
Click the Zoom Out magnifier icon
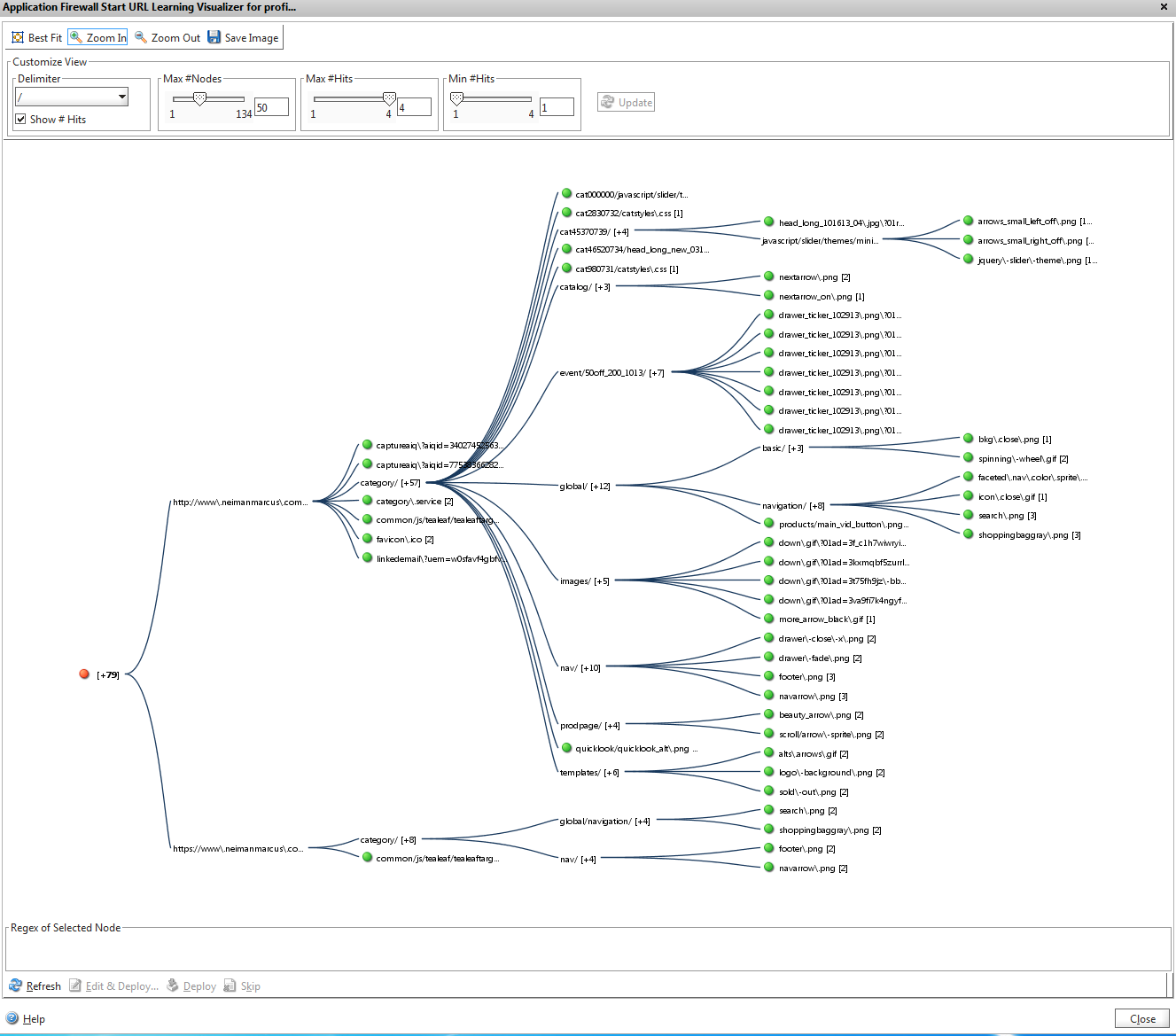[x=141, y=37]
